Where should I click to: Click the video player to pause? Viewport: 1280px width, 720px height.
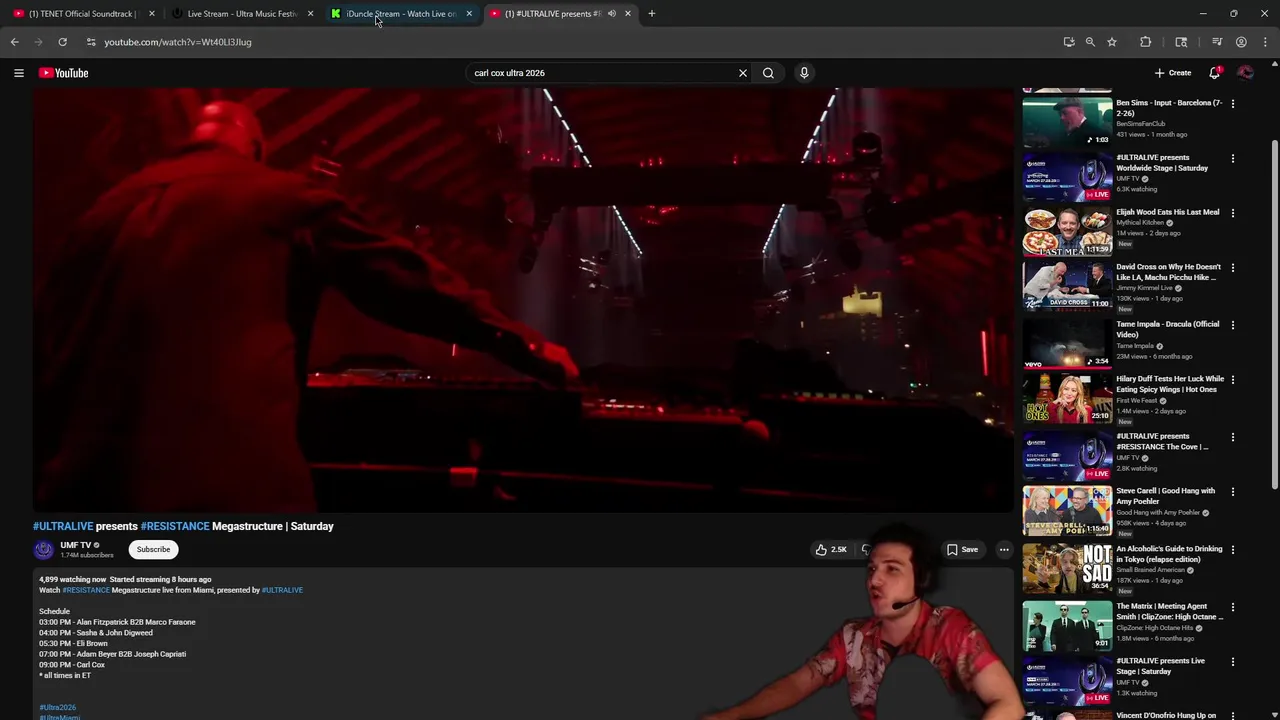523,299
